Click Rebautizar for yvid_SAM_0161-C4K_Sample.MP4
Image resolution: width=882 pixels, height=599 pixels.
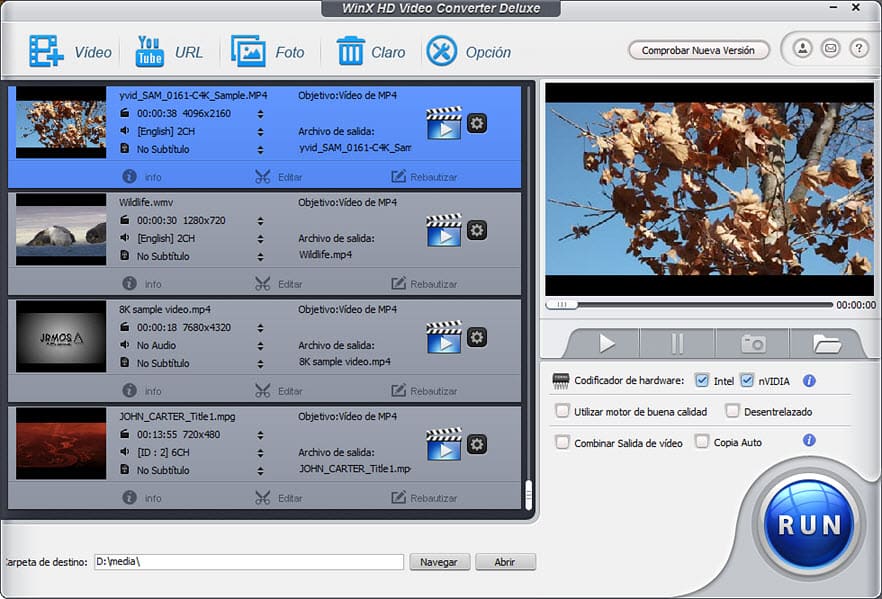424,177
